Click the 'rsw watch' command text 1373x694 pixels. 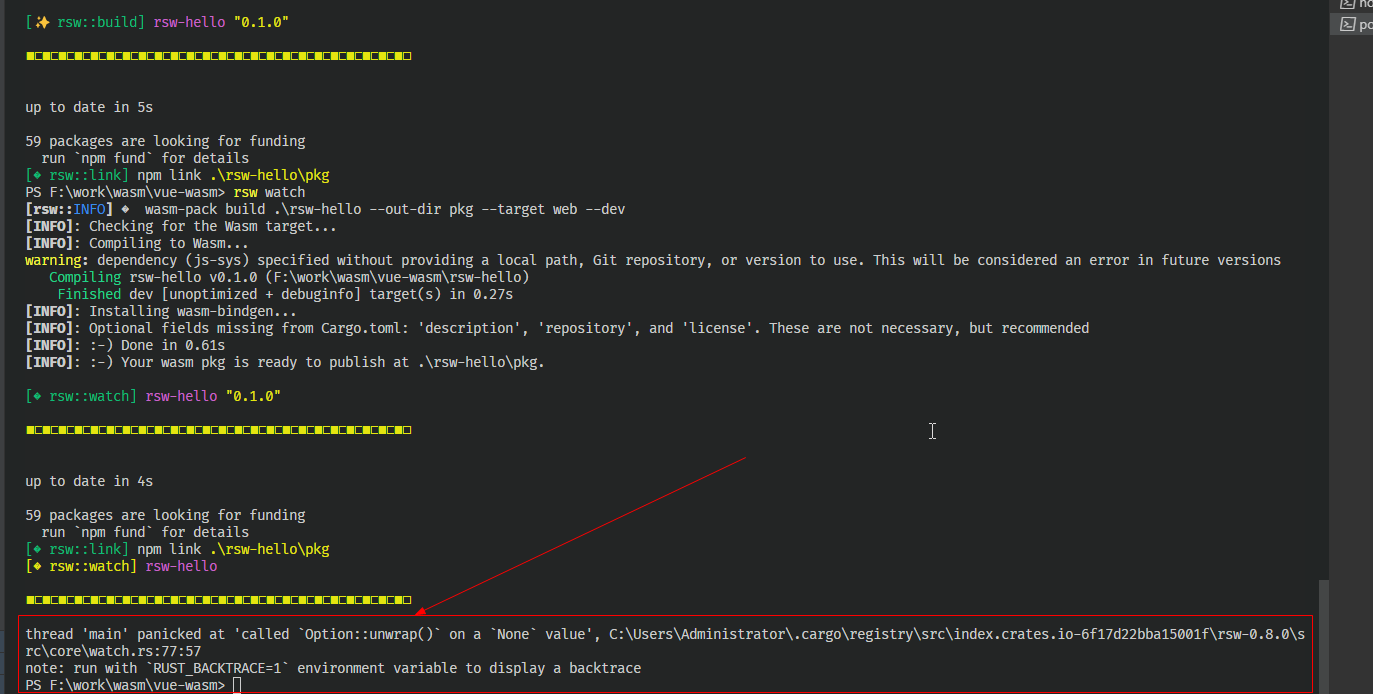point(270,192)
